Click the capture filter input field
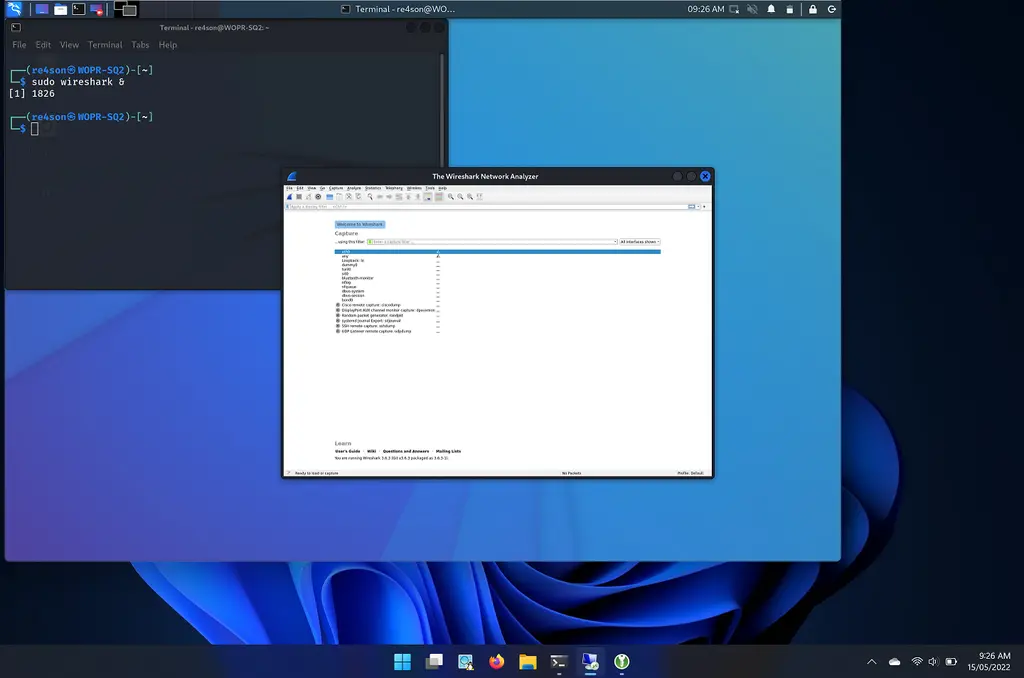 tap(490, 242)
